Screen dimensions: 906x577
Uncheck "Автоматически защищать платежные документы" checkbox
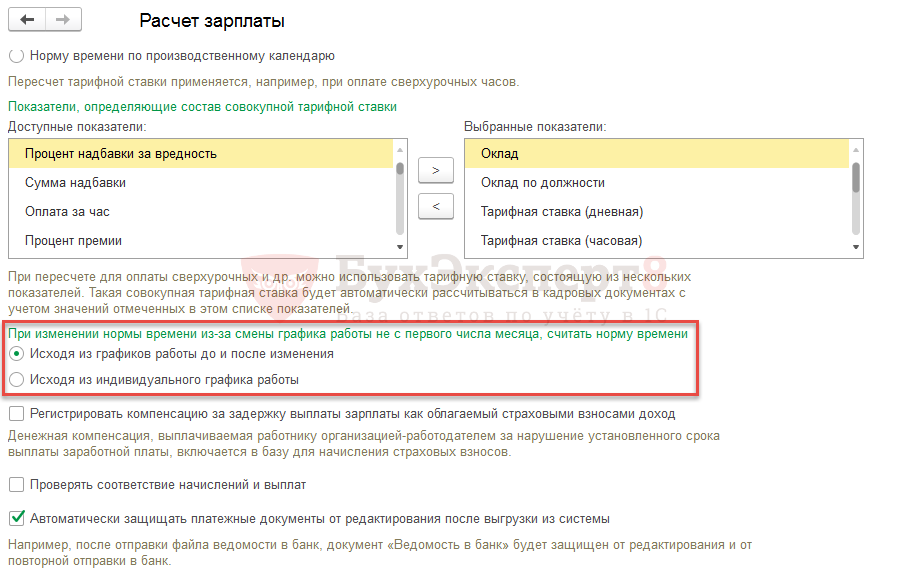tap(17, 518)
